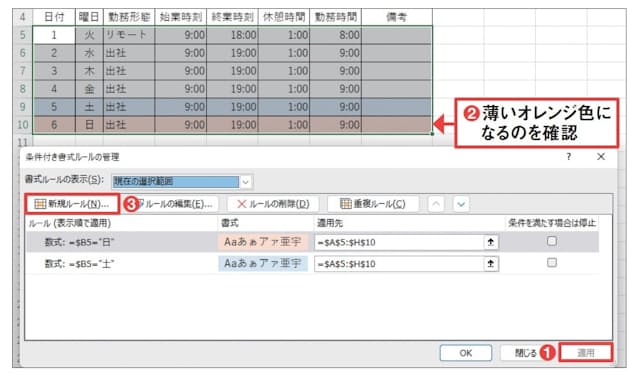Select the リモート cell in row 5

(x=129, y=35)
